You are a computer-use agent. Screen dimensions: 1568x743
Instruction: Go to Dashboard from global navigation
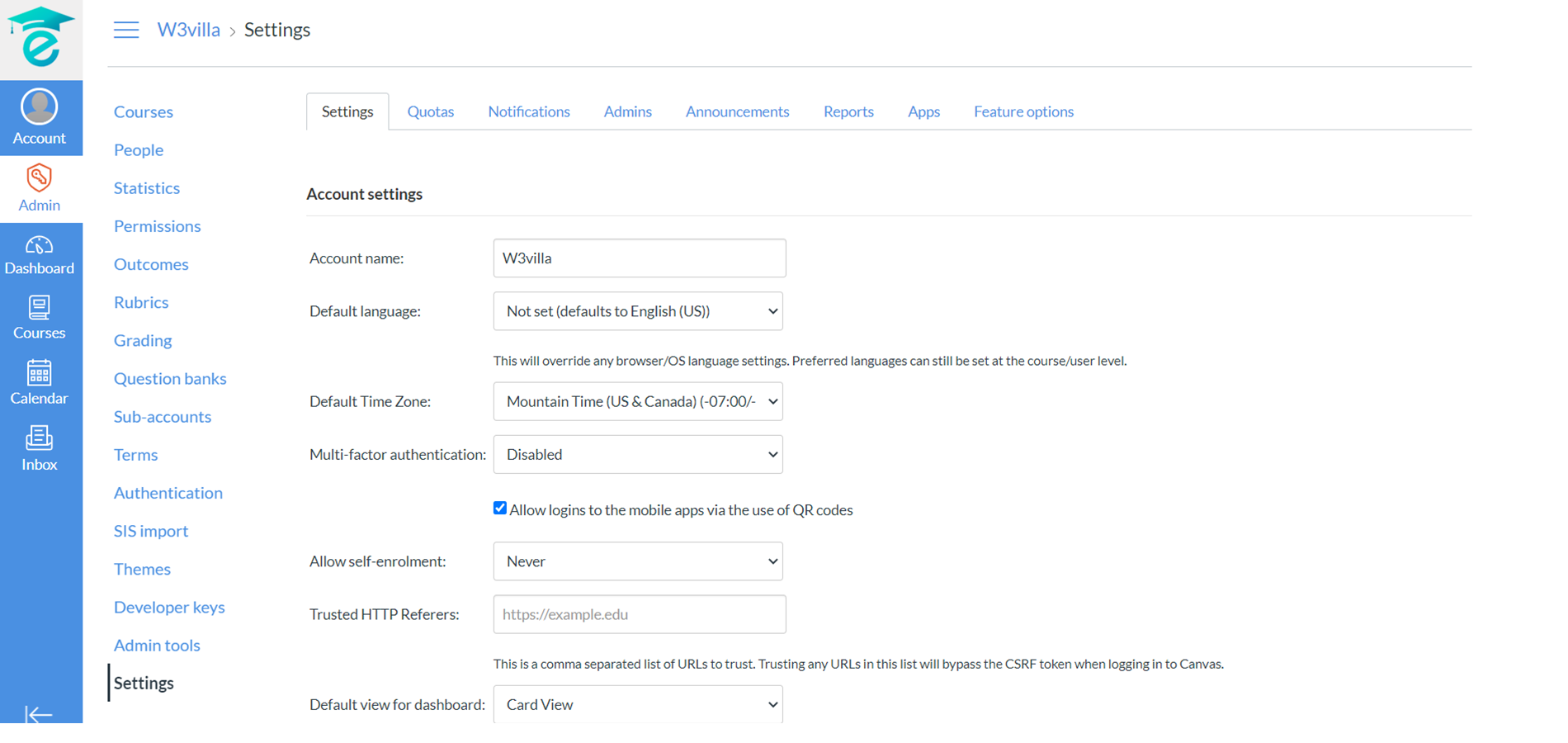point(40,254)
